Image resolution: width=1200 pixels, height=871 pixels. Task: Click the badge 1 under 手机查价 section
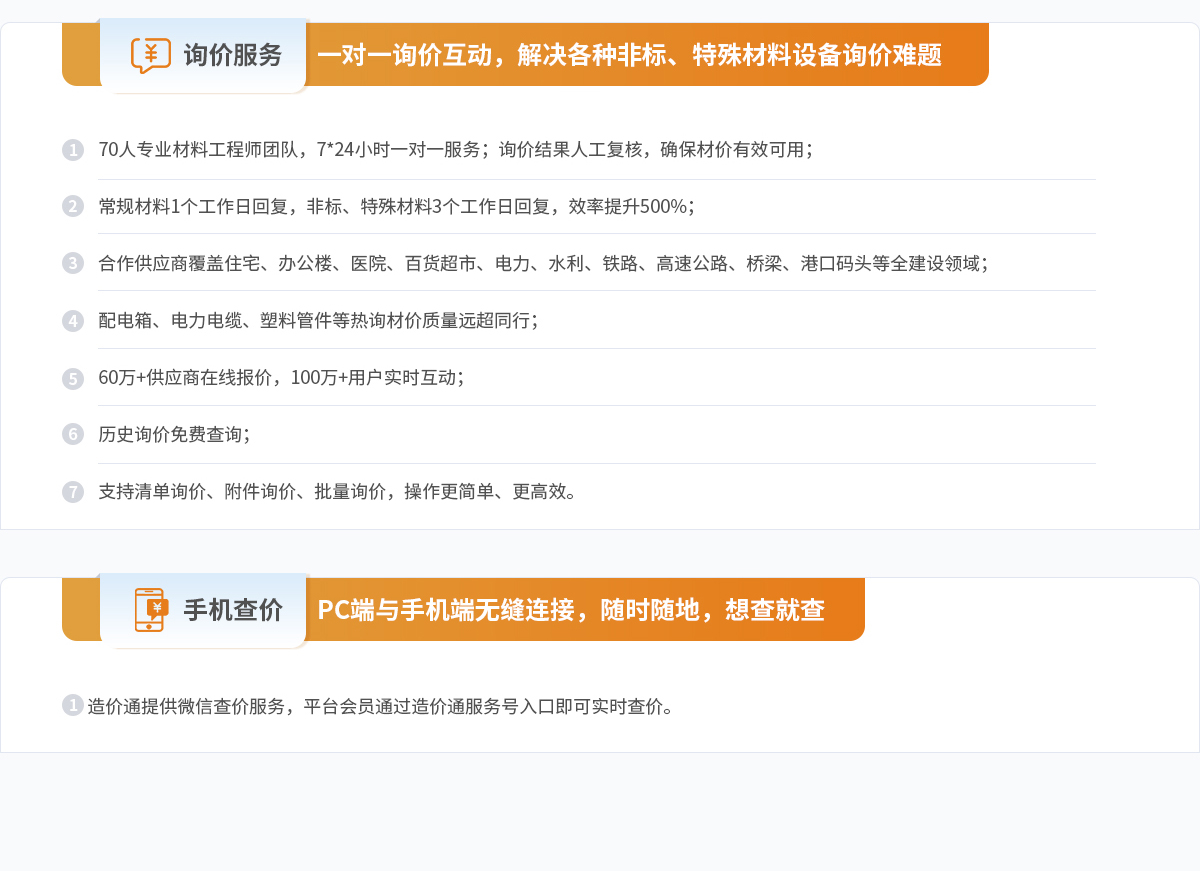point(72,705)
